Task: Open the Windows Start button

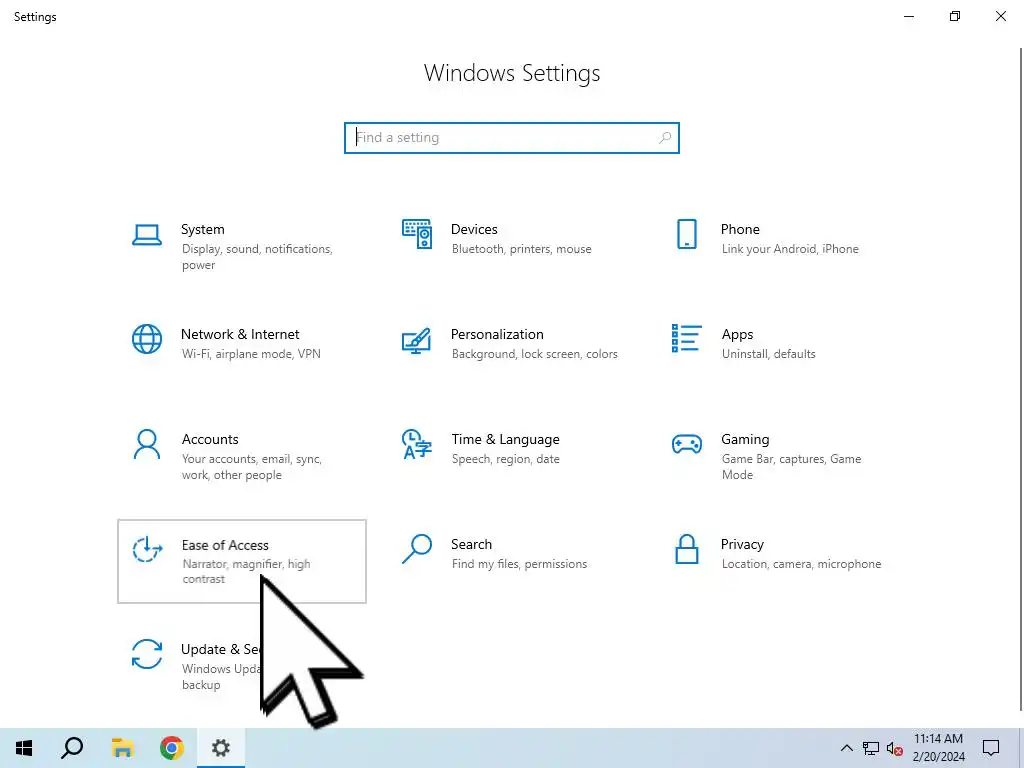Action: (24, 748)
